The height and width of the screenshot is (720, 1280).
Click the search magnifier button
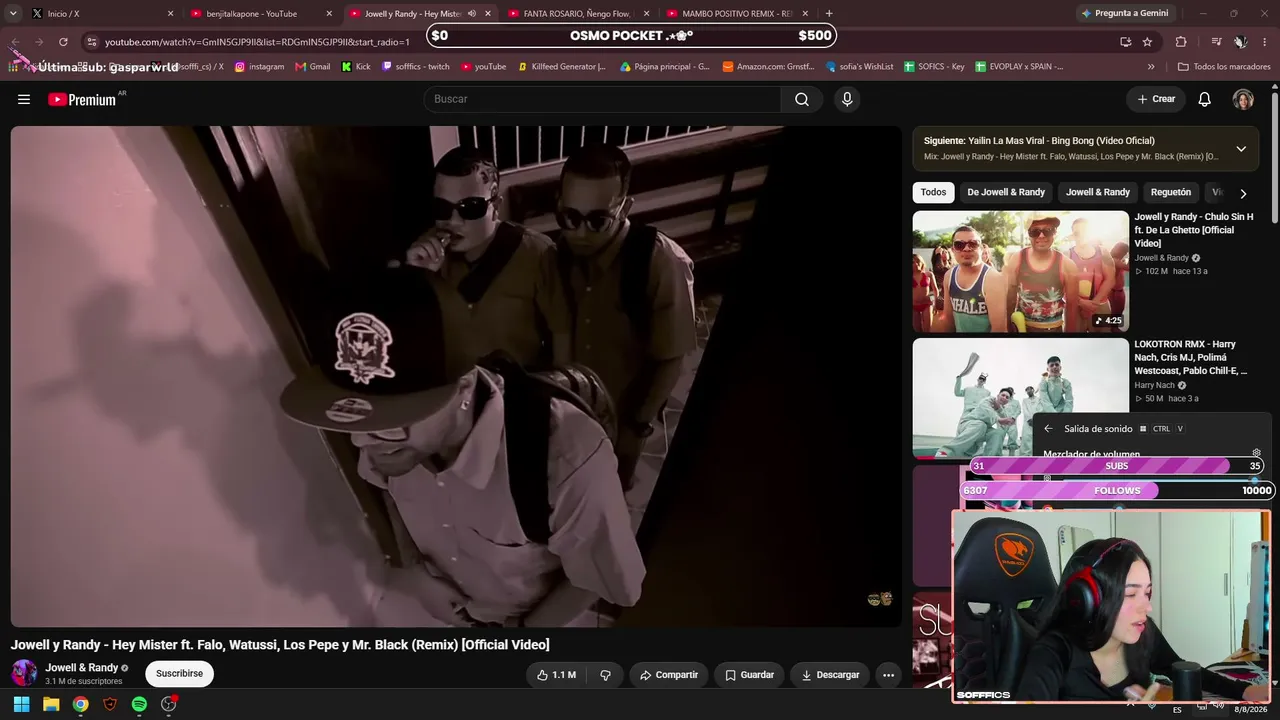point(802,99)
